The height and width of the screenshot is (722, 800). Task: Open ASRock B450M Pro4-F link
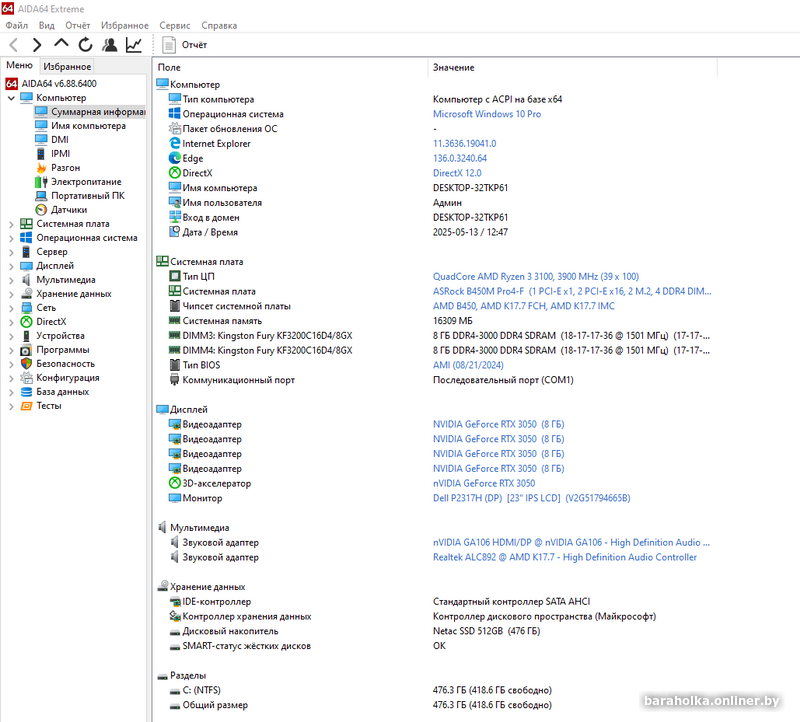click(x=572, y=291)
